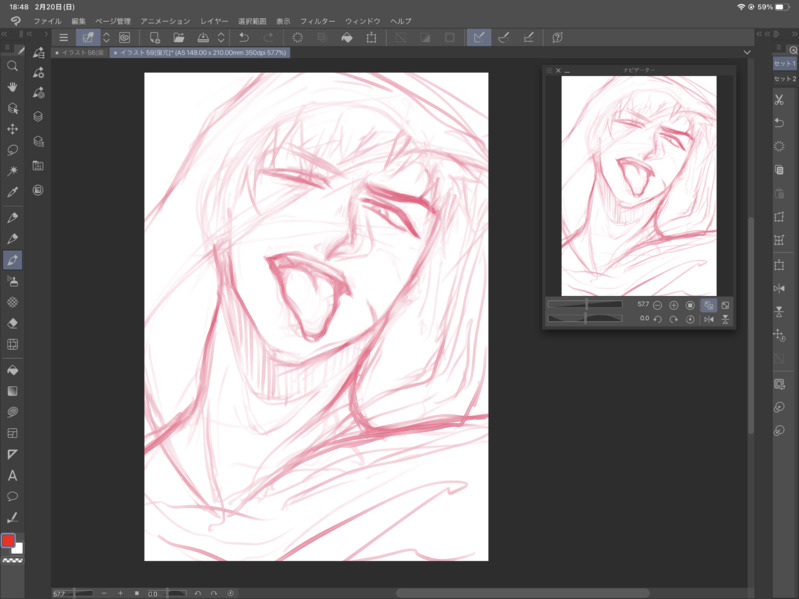The height and width of the screenshot is (599, 799).
Task: Select the Hand move-canvas tool
Action: coord(13,87)
